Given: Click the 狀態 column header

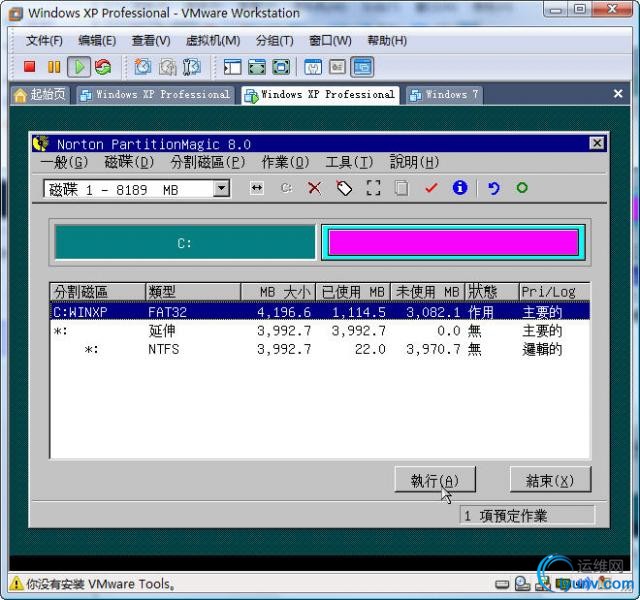Looking at the screenshot, I should (x=492, y=292).
